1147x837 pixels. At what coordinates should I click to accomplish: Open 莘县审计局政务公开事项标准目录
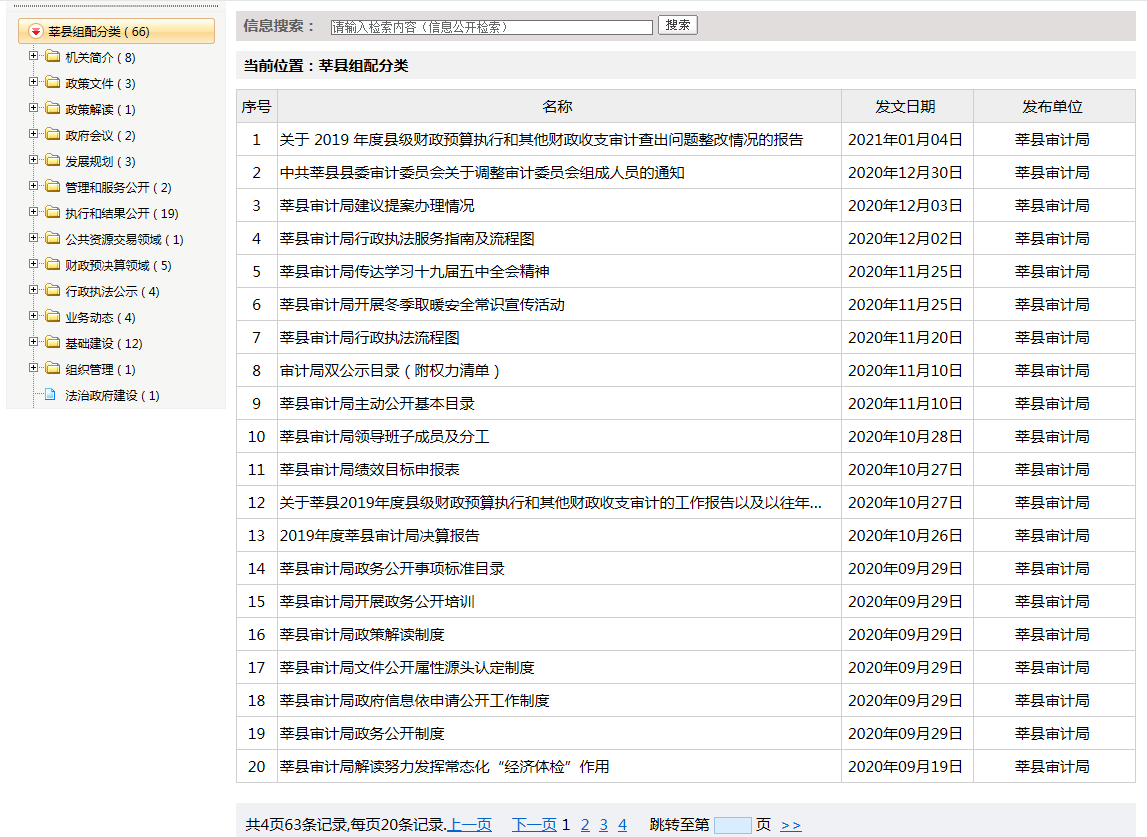pos(392,568)
